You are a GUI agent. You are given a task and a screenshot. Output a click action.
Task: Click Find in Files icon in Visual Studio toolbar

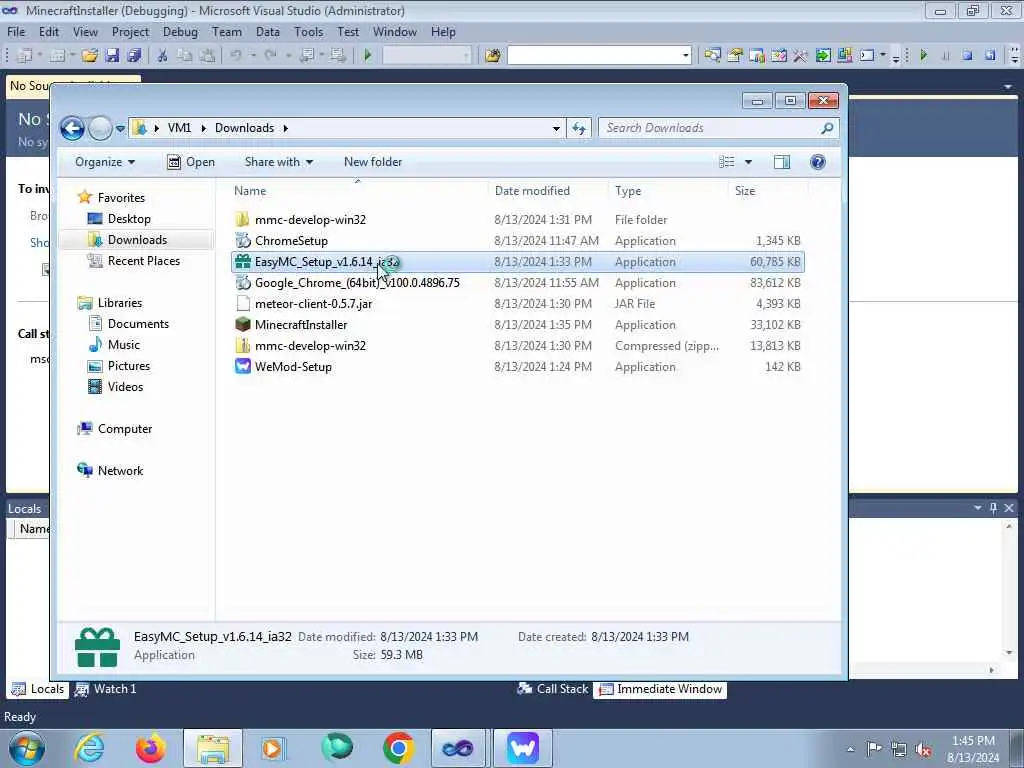493,56
